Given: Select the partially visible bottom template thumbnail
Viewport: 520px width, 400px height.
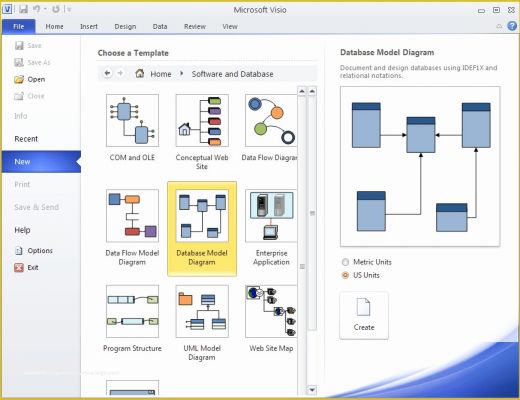Looking at the screenshot, I should coord(132,388).
